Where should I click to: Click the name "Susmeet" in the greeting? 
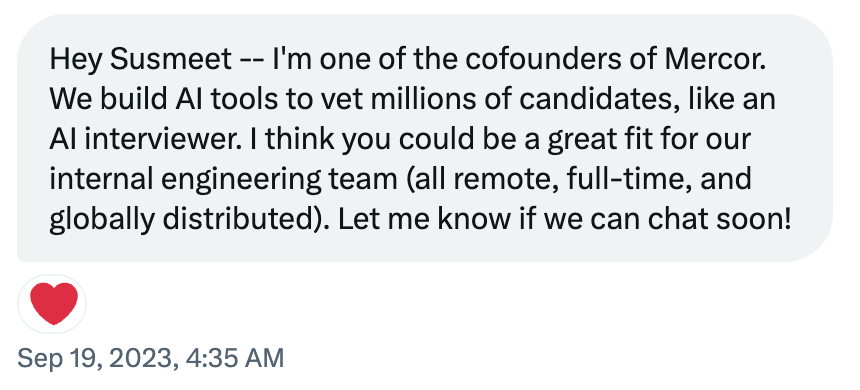pyautogui.click(x=171, y=59)
